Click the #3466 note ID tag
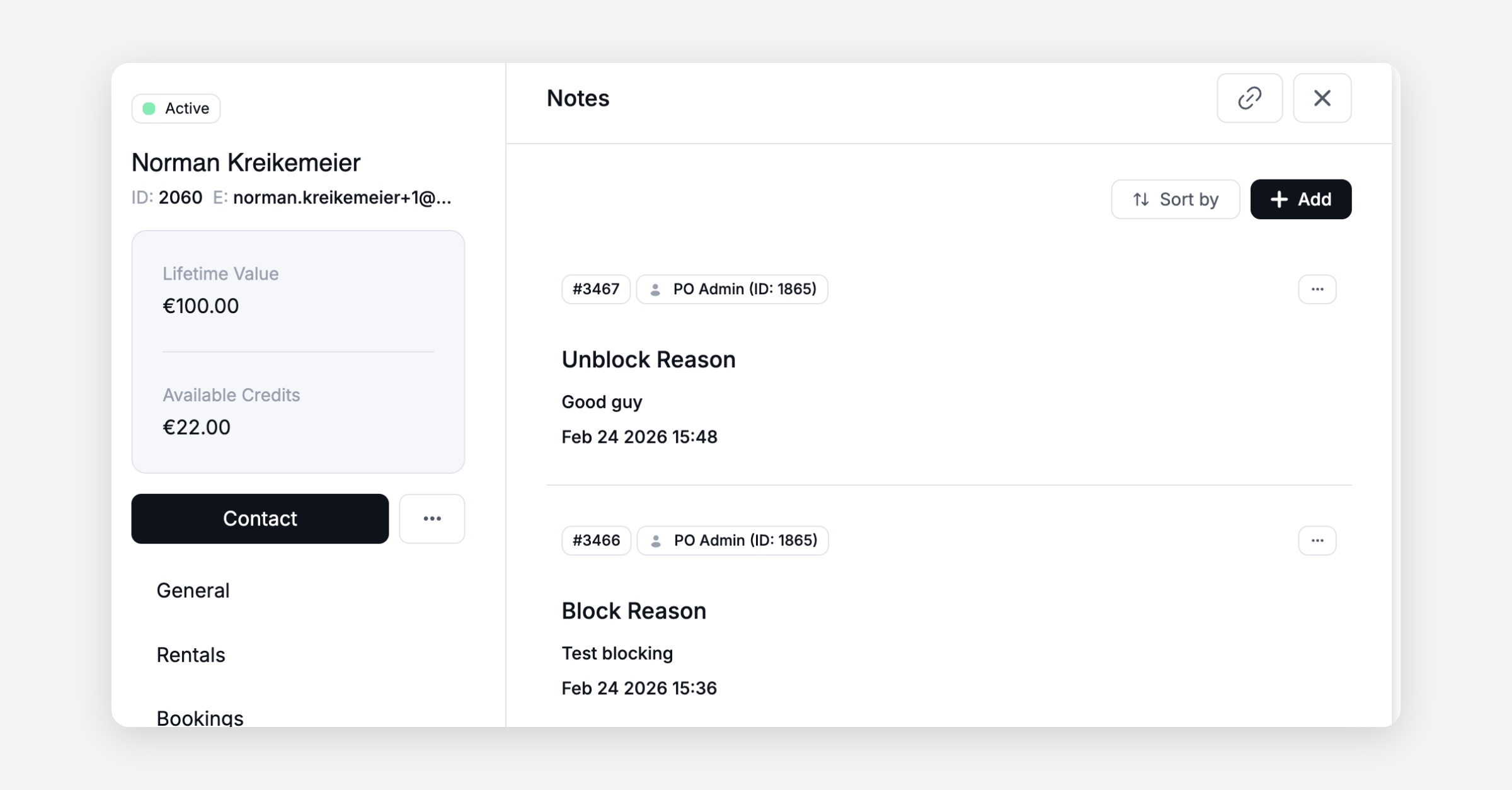 point(596,541)
